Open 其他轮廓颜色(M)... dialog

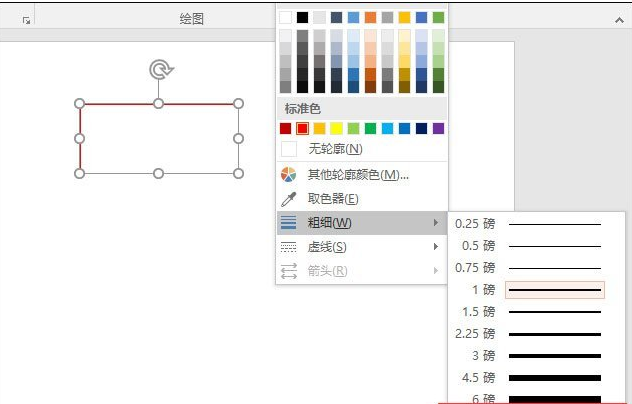click(x=358, y=174)
